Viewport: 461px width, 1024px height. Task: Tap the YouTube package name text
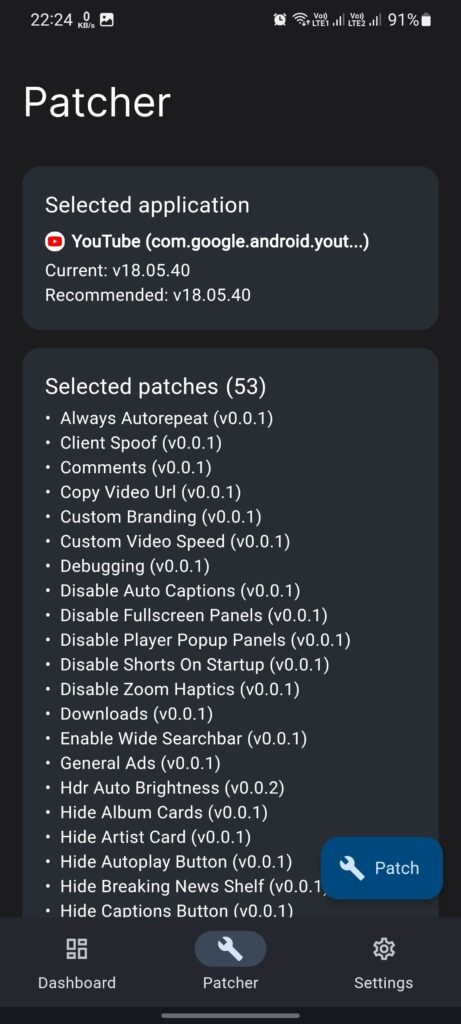click(x=220, y=242)
